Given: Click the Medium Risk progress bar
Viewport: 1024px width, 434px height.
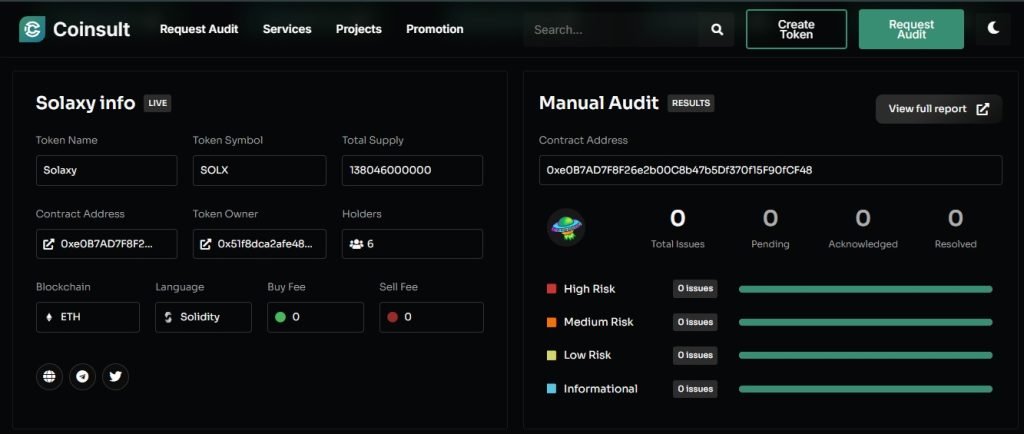Looking at the screenshot, I should 865,322.
